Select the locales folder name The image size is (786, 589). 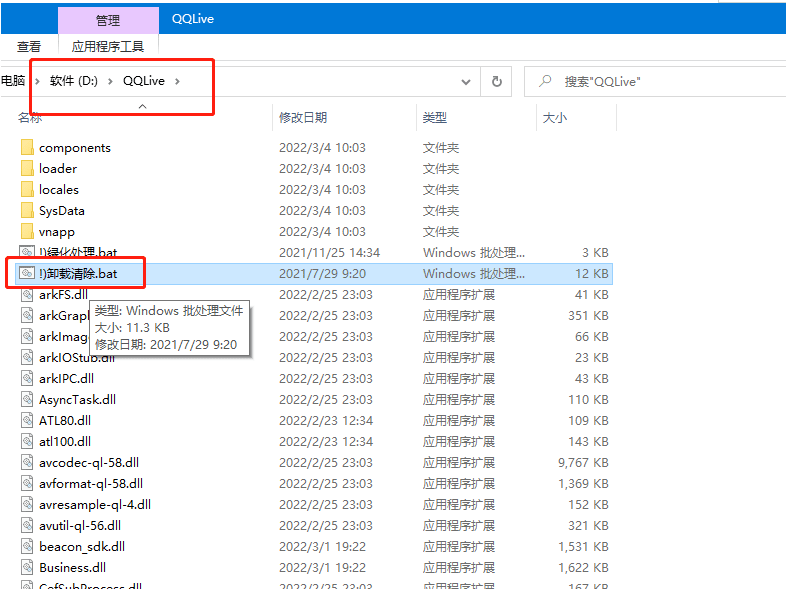[x=59, y=190]
